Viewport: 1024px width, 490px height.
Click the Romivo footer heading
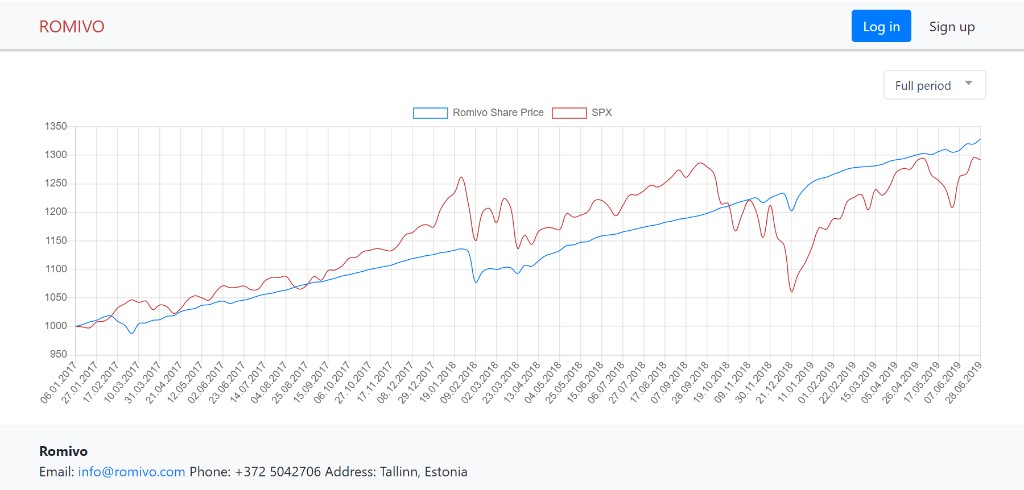click(x=63, y=451)
